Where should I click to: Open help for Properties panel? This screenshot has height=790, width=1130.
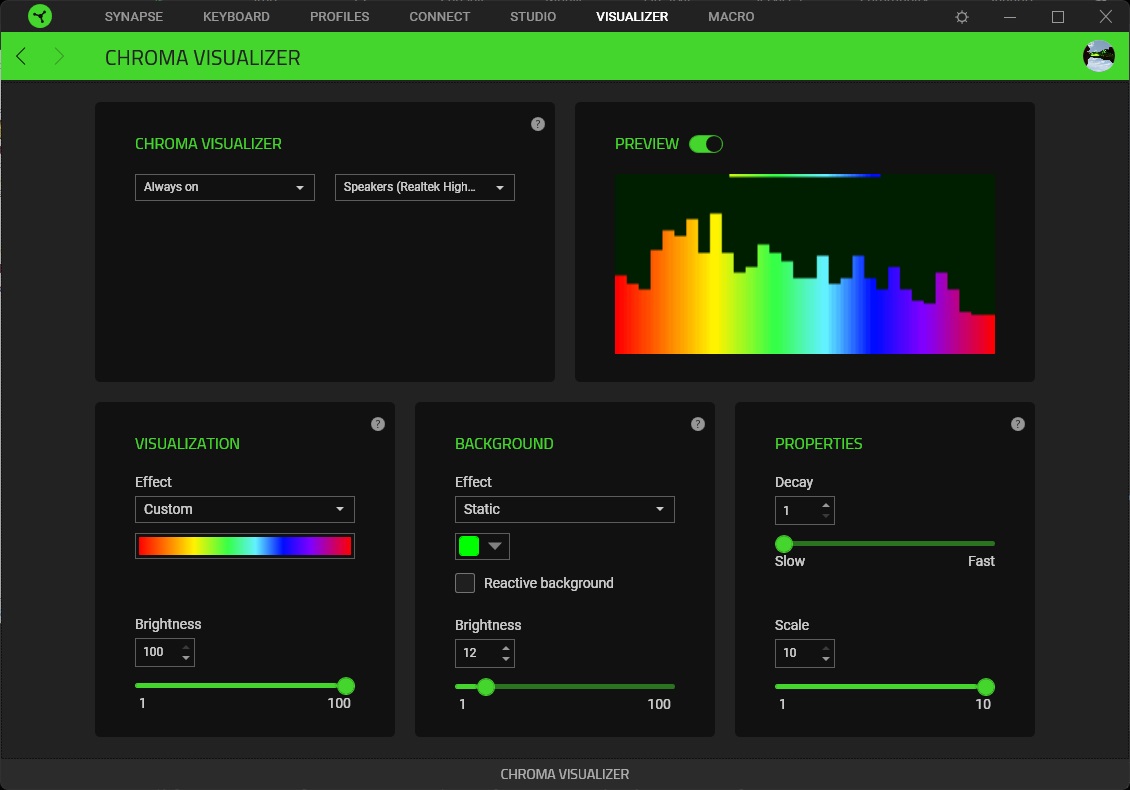pos(1018,424)
